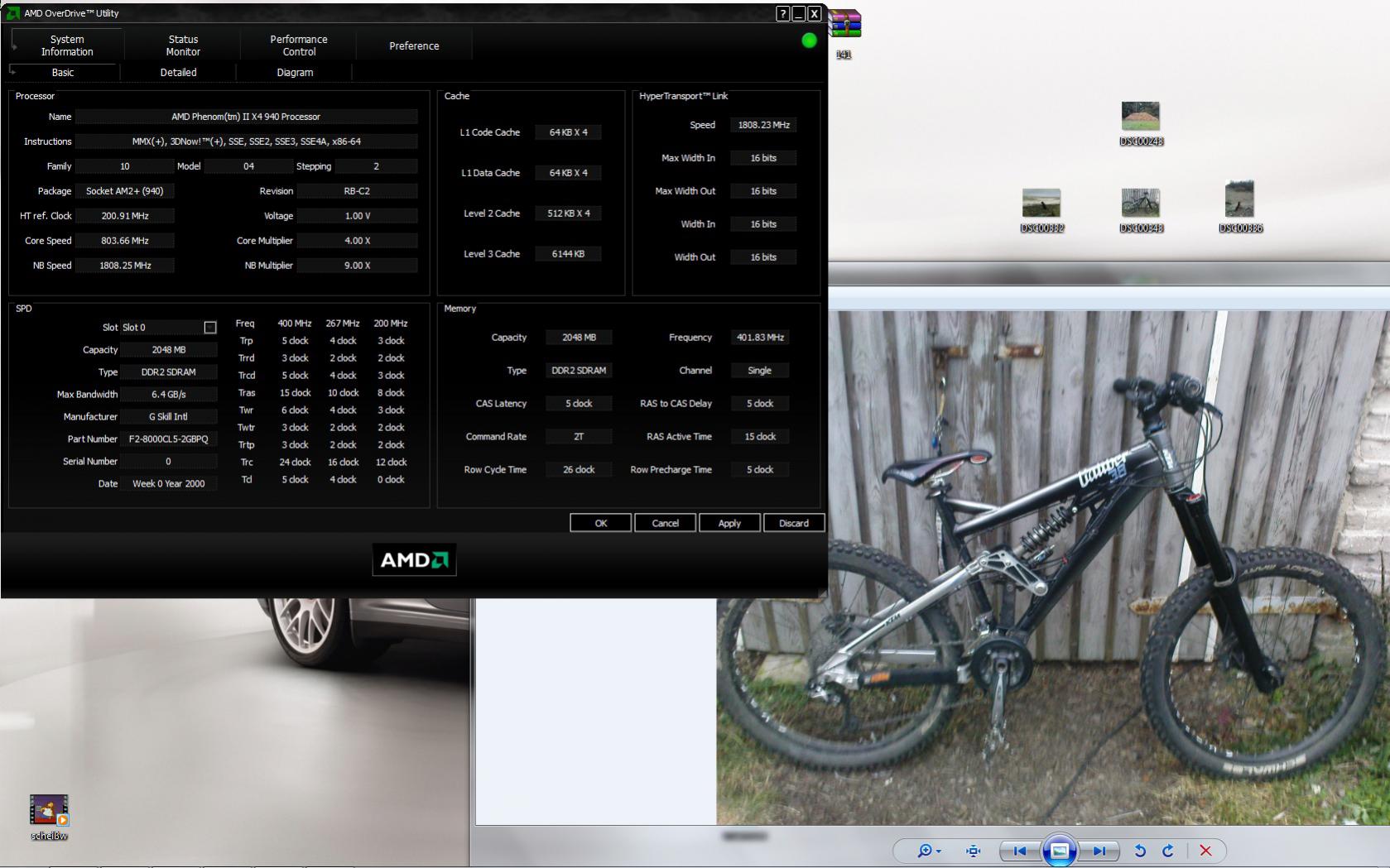Open the Preference tab
Screen dimensions: 1390x868
tap(414, 46)
